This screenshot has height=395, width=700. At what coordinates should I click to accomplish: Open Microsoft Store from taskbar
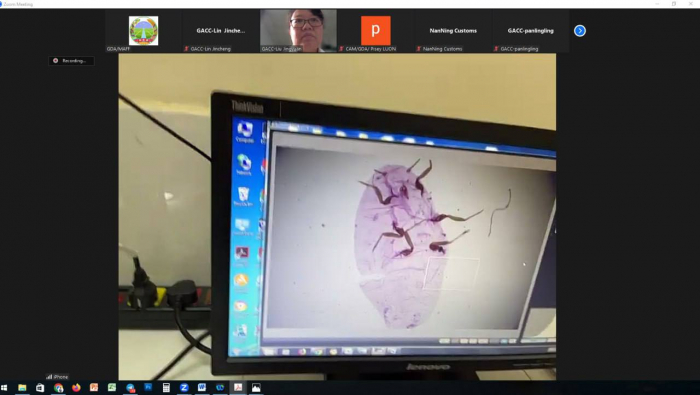pyautogui.click(x=40, y=388)
